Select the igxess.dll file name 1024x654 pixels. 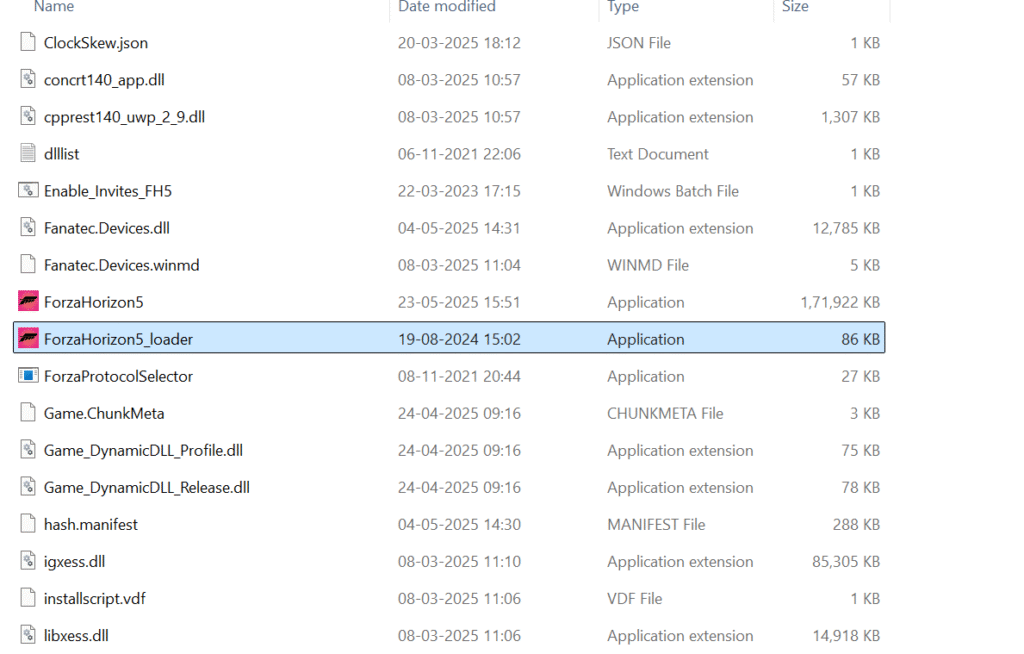click(74, 562)
